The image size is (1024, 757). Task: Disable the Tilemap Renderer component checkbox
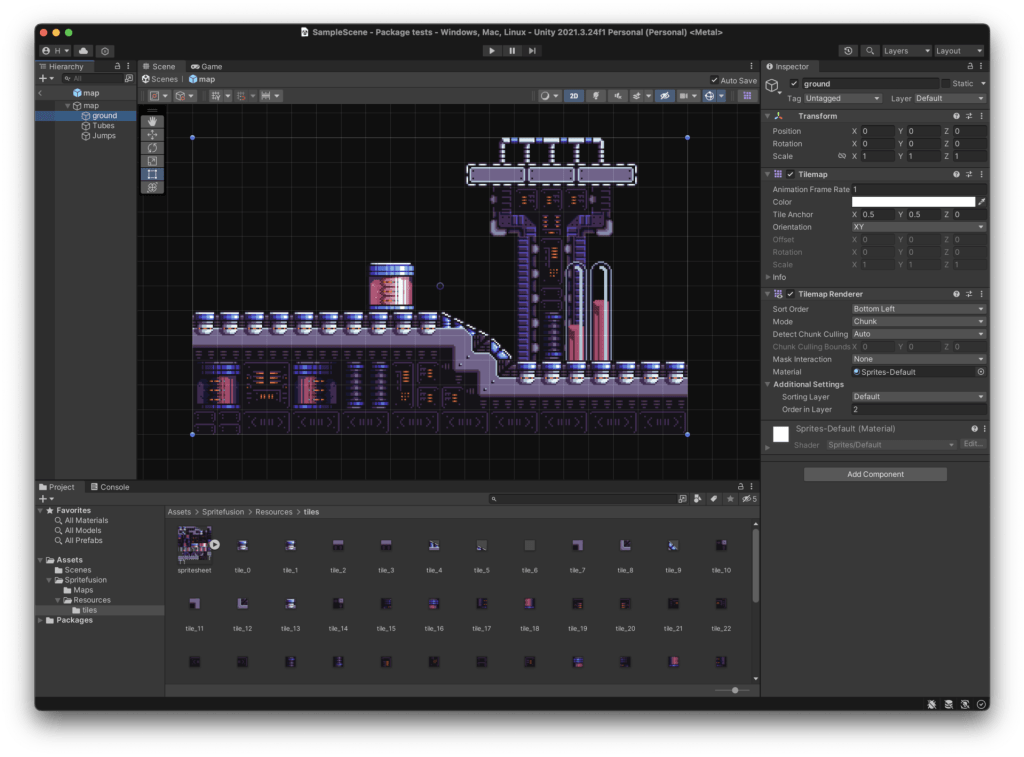[790, 294]
